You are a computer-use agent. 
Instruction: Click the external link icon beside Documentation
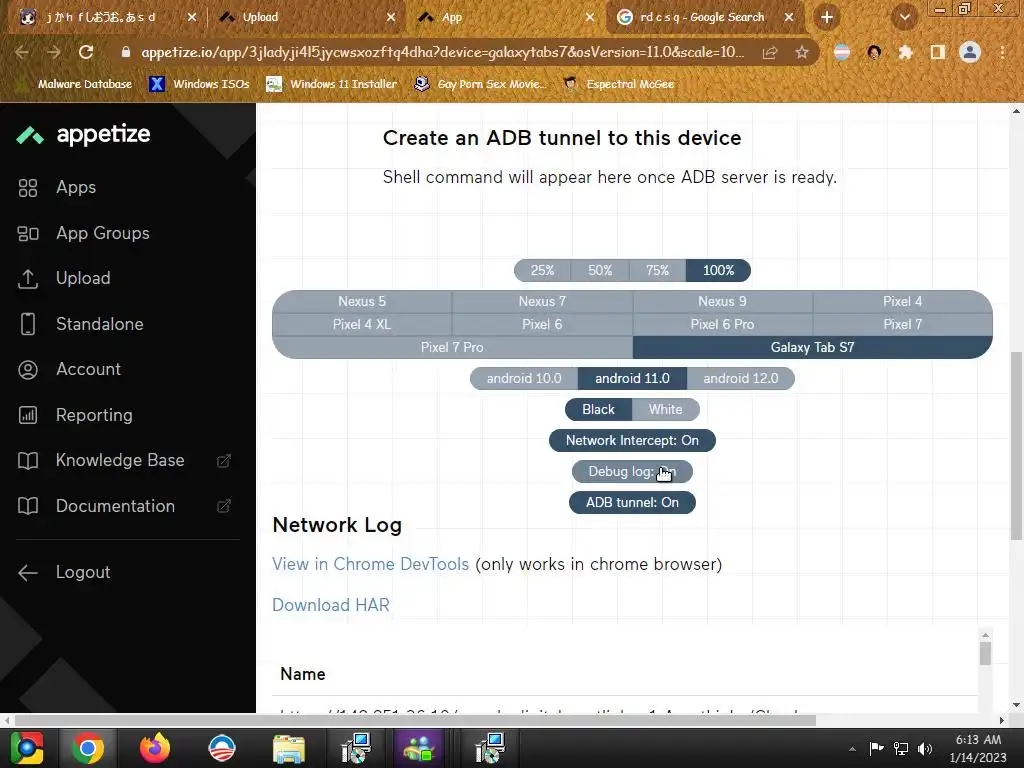(x=224, y=506)
